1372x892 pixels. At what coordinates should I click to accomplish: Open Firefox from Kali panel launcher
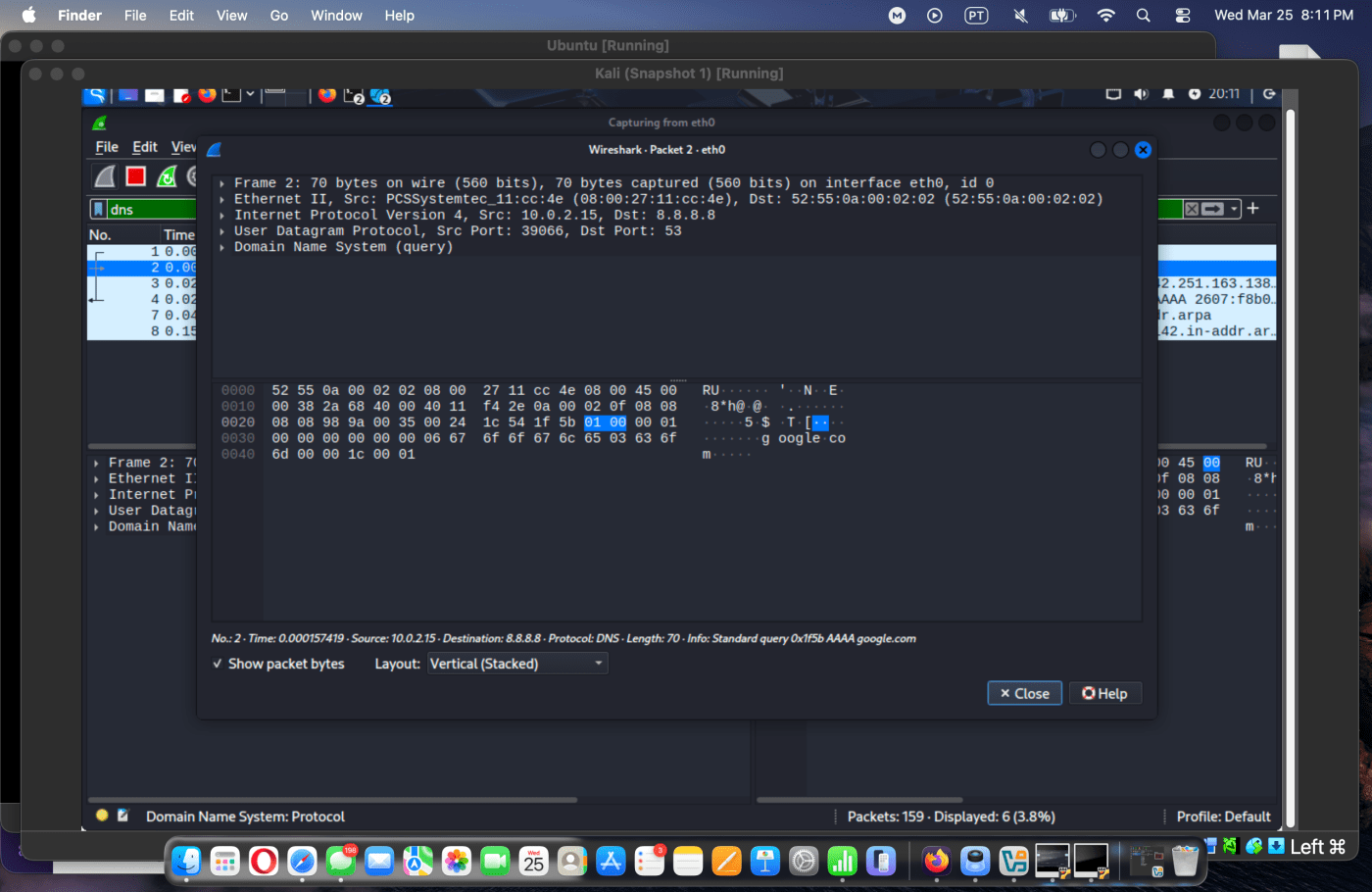pos(207,95)
